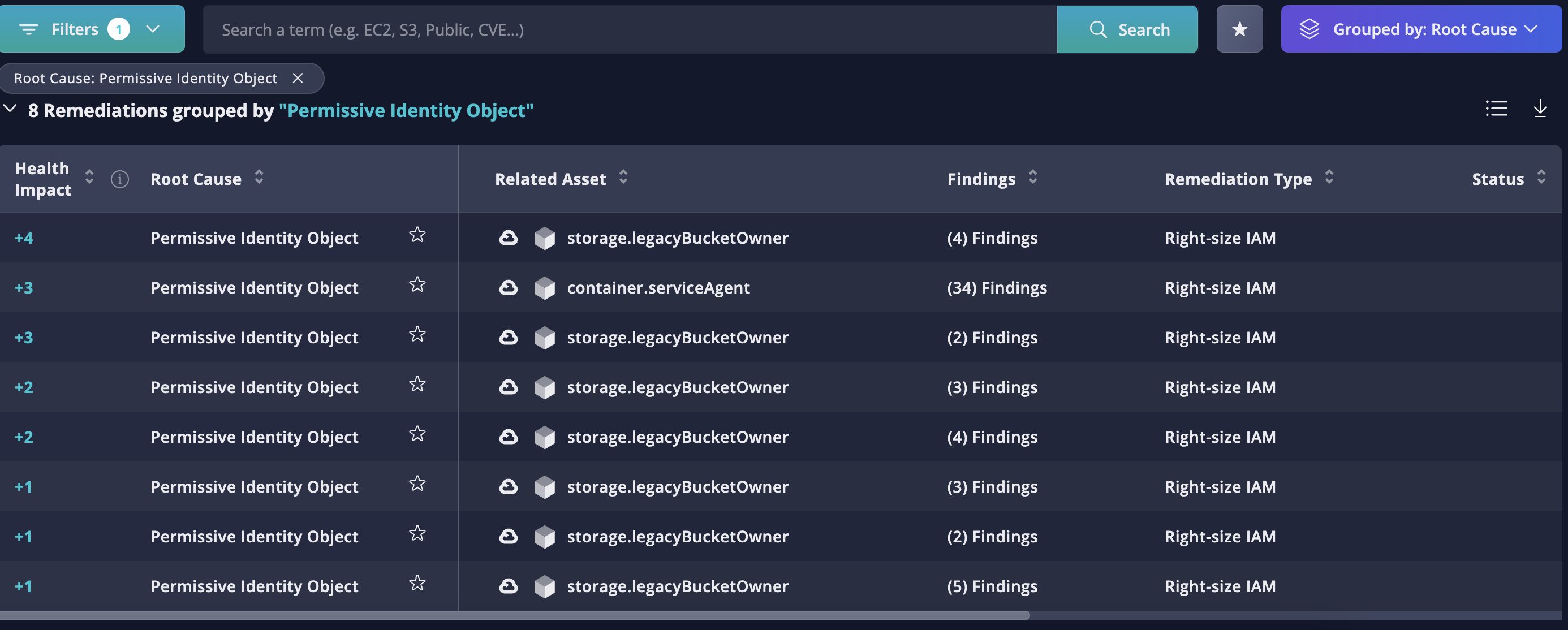Click the star icon on container.serviceAgent row
The width and height of the screenshot is (1568, 630).
(417, 285)
